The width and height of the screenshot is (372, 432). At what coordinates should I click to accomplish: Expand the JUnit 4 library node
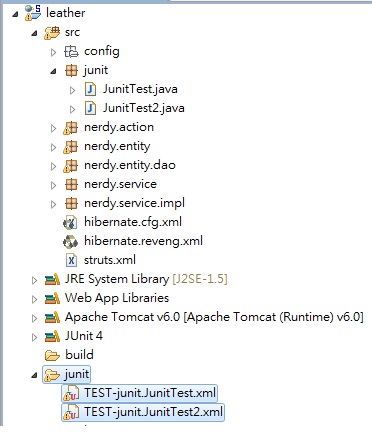coord(34,337)
